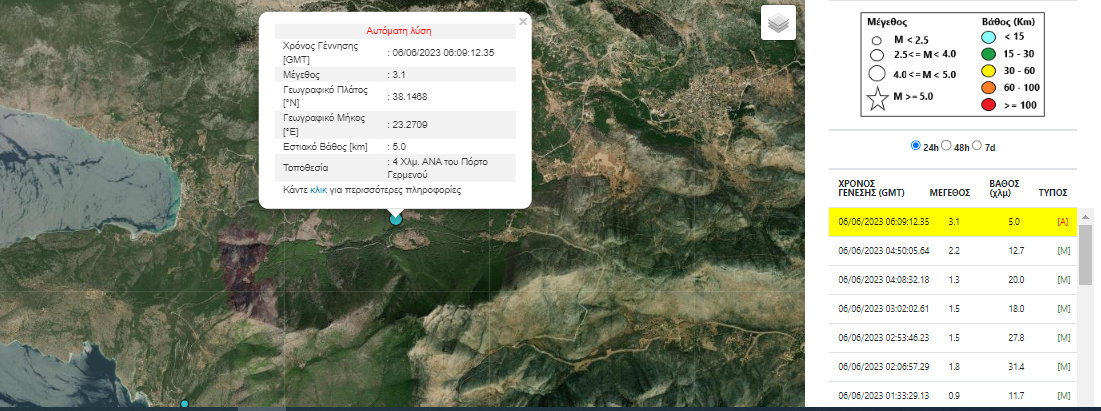1101x411 pixels.
Task: Close the earthquake info popup
Action: [522, 21]
